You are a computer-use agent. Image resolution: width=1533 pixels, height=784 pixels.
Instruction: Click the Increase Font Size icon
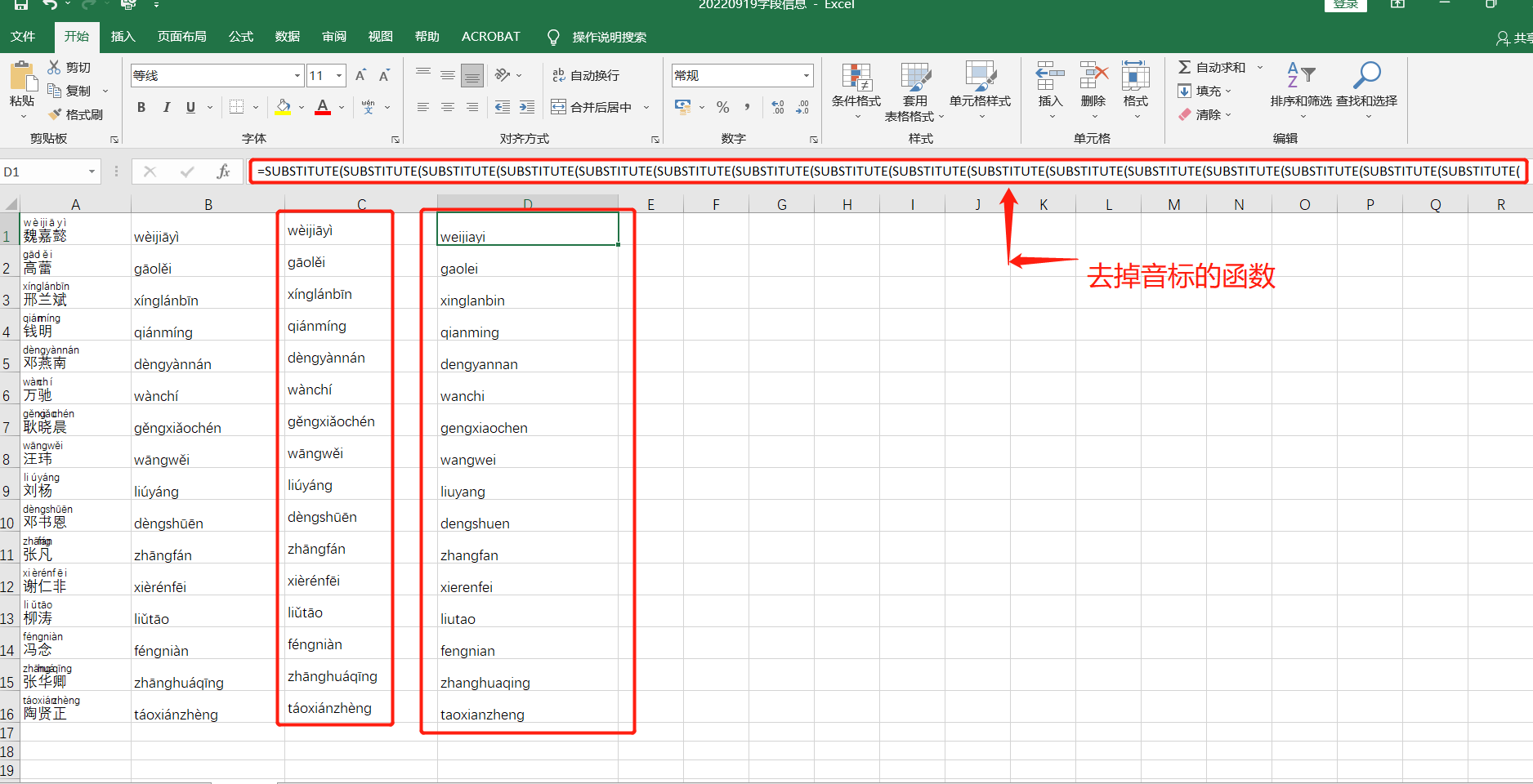(360, 75)
